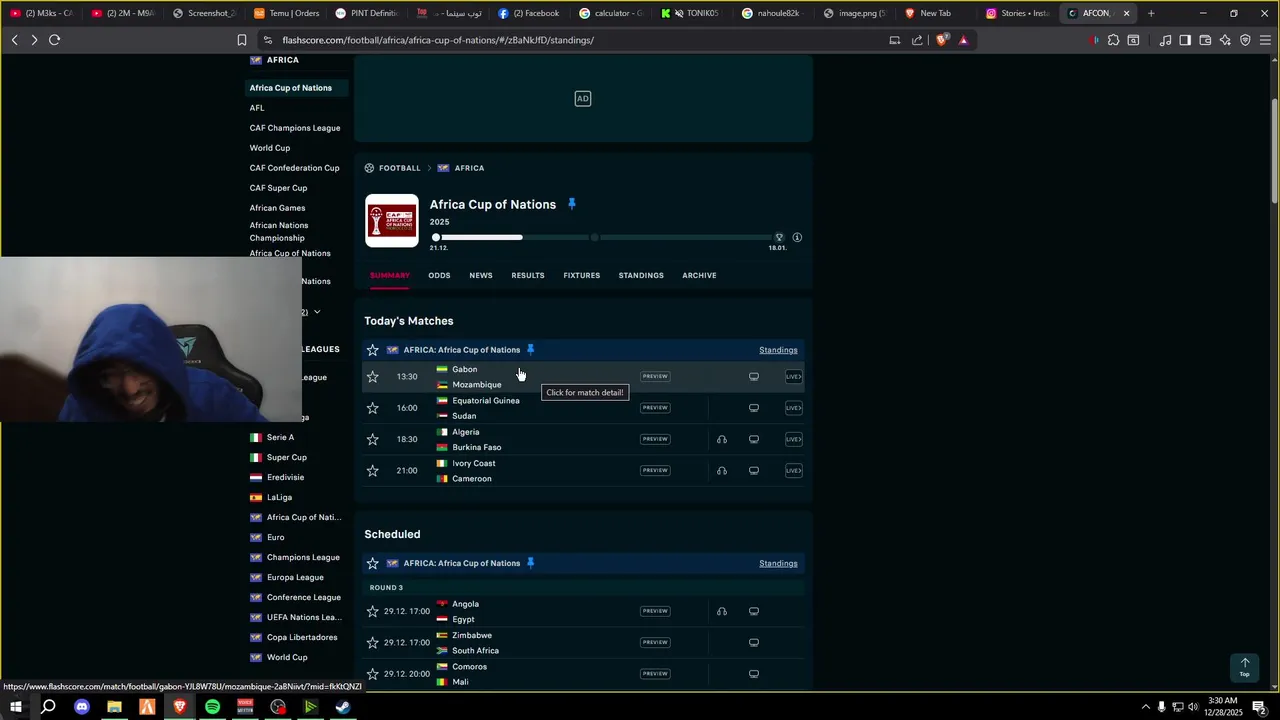Open Steam from the taskbar
This screenshot has height=720, width=1280.
coord(343,707)
